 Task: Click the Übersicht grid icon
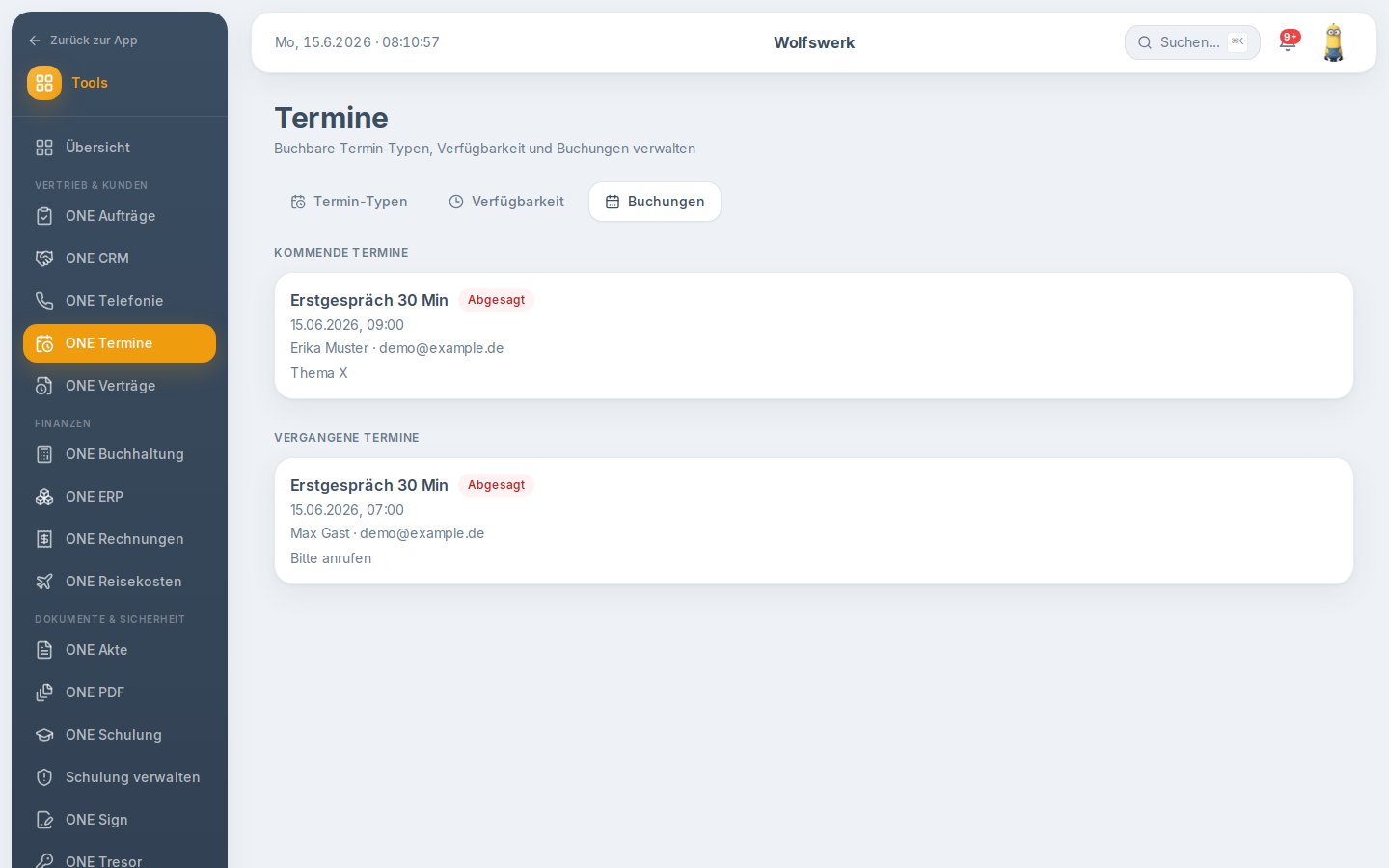(x=44, y=148)
